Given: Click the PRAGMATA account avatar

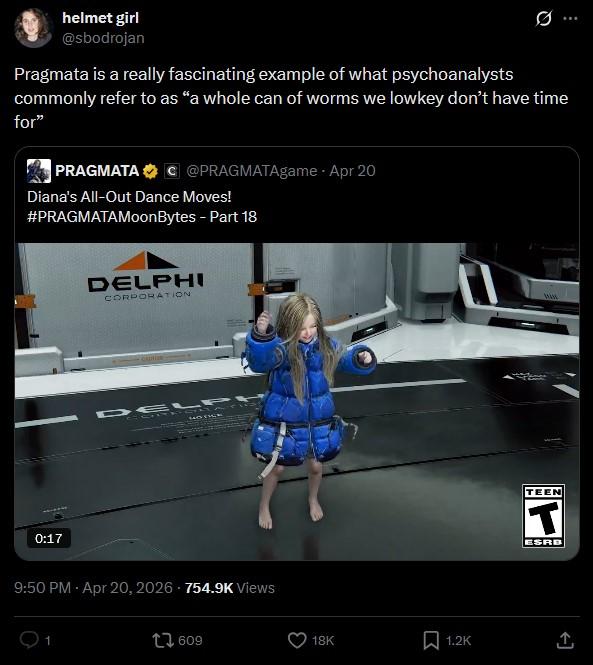Looking at the screenshot, I should tap(39, 171).
